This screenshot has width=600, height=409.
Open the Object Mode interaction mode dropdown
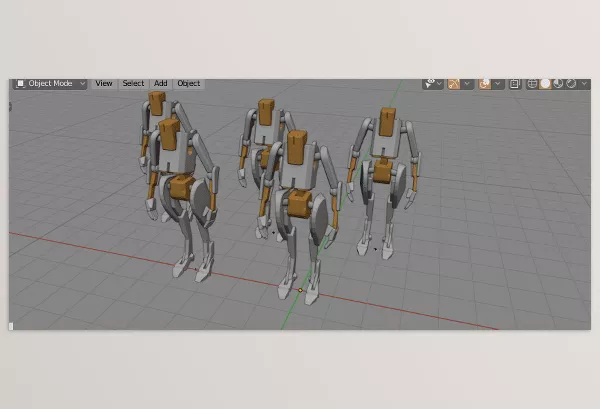point(50,83)
